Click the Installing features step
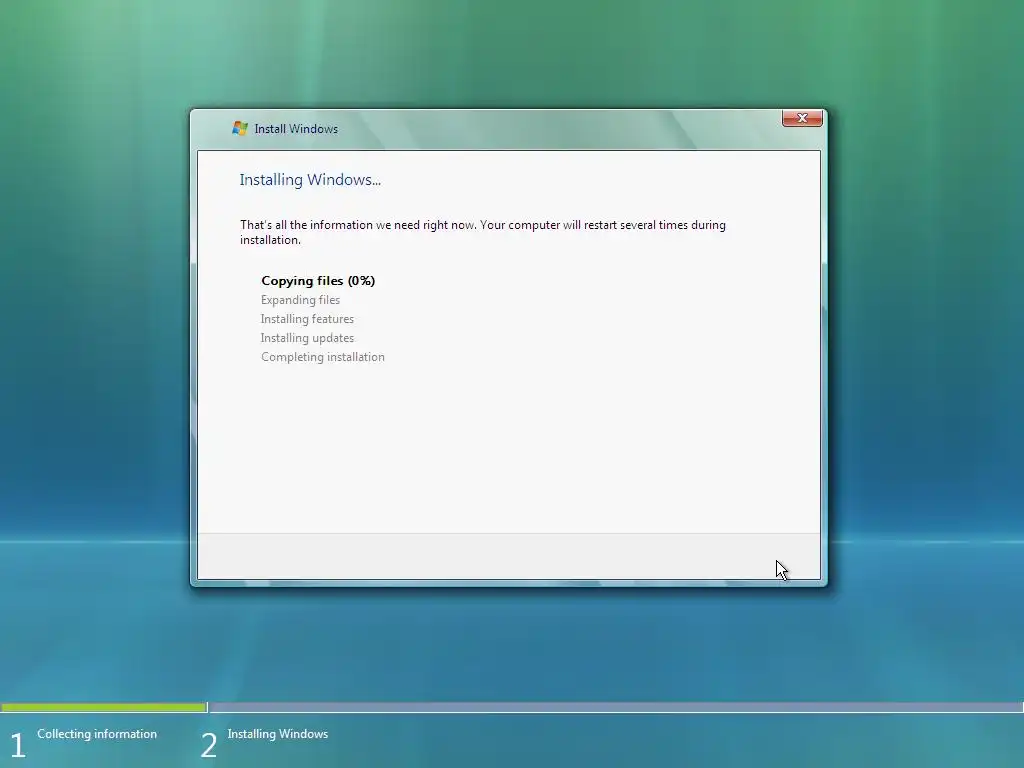 [307, 319]
